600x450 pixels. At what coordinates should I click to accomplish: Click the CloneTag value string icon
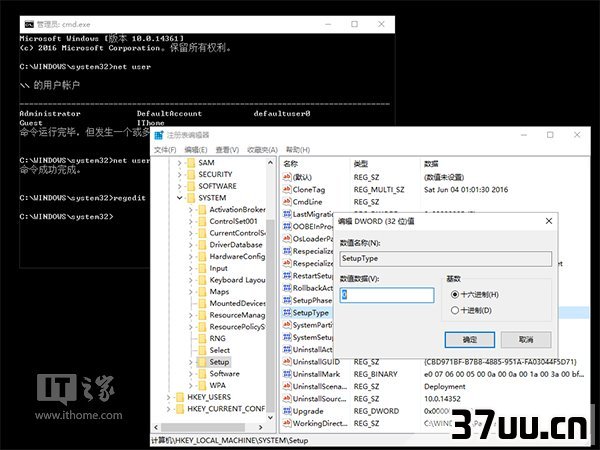[287, 189]
